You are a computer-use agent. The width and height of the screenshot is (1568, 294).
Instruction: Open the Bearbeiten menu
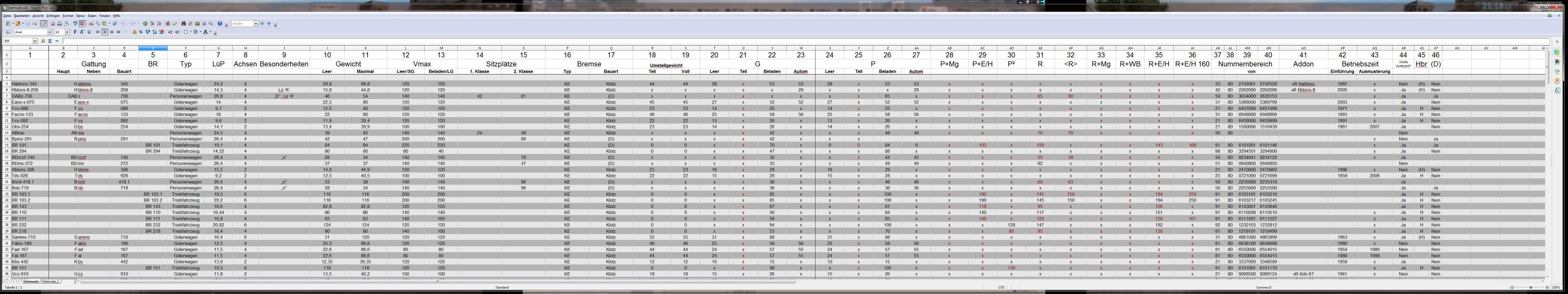click(22, 16)
